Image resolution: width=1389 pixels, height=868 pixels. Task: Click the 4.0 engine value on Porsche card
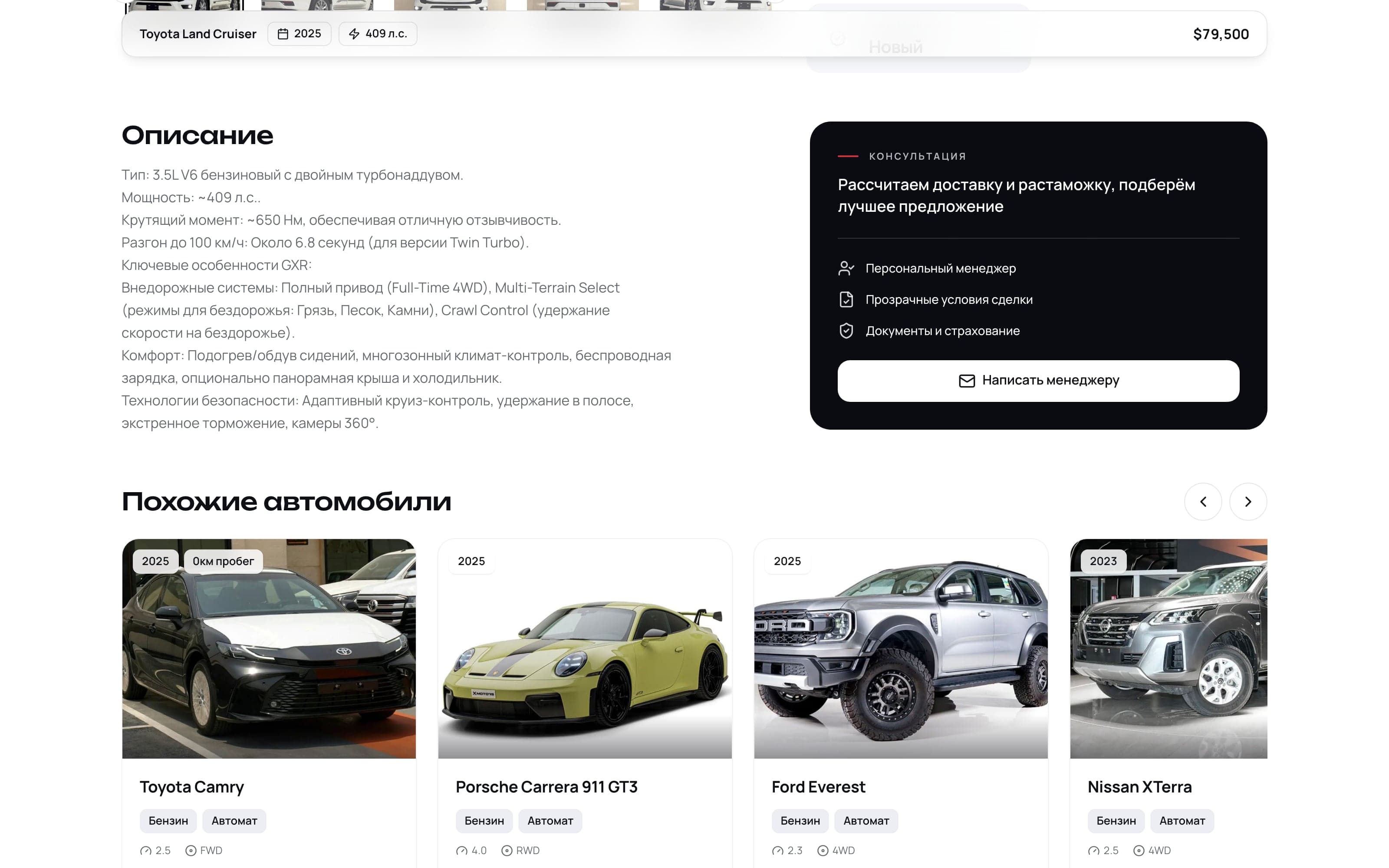pos(479,851)
